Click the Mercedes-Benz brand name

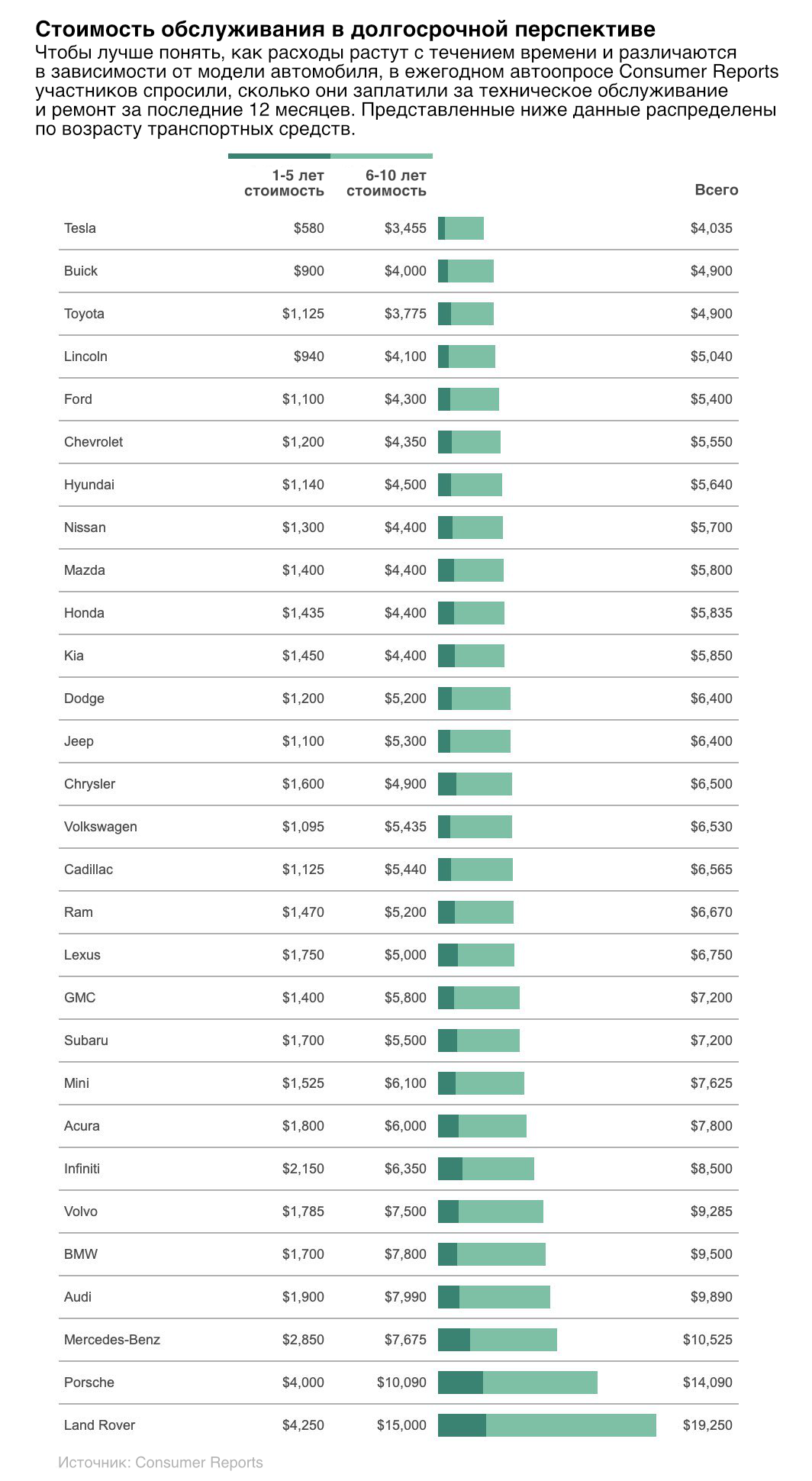click(112, 1340)
